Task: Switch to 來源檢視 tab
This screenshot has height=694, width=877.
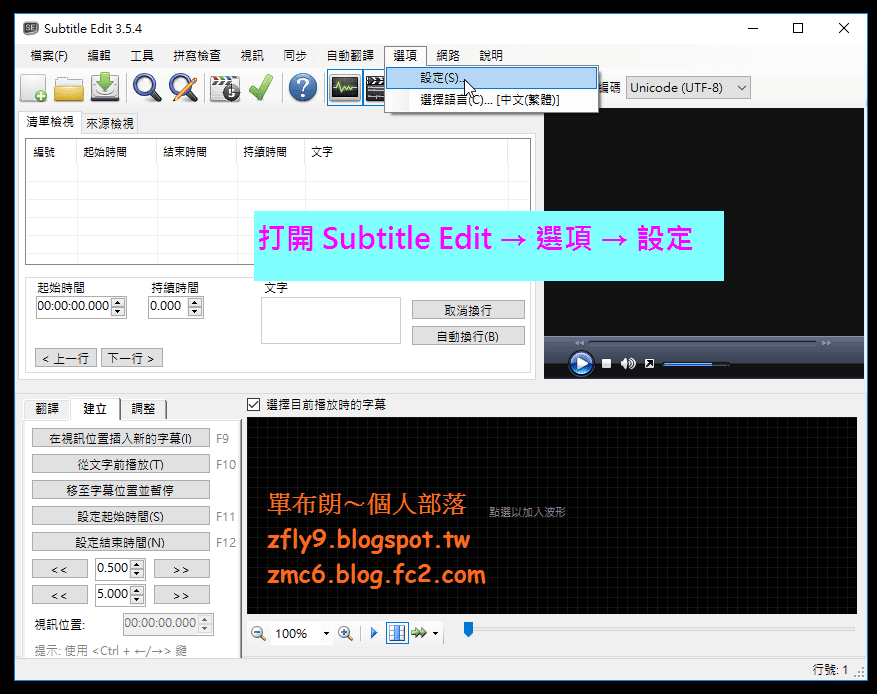Action: click(110, 123)
